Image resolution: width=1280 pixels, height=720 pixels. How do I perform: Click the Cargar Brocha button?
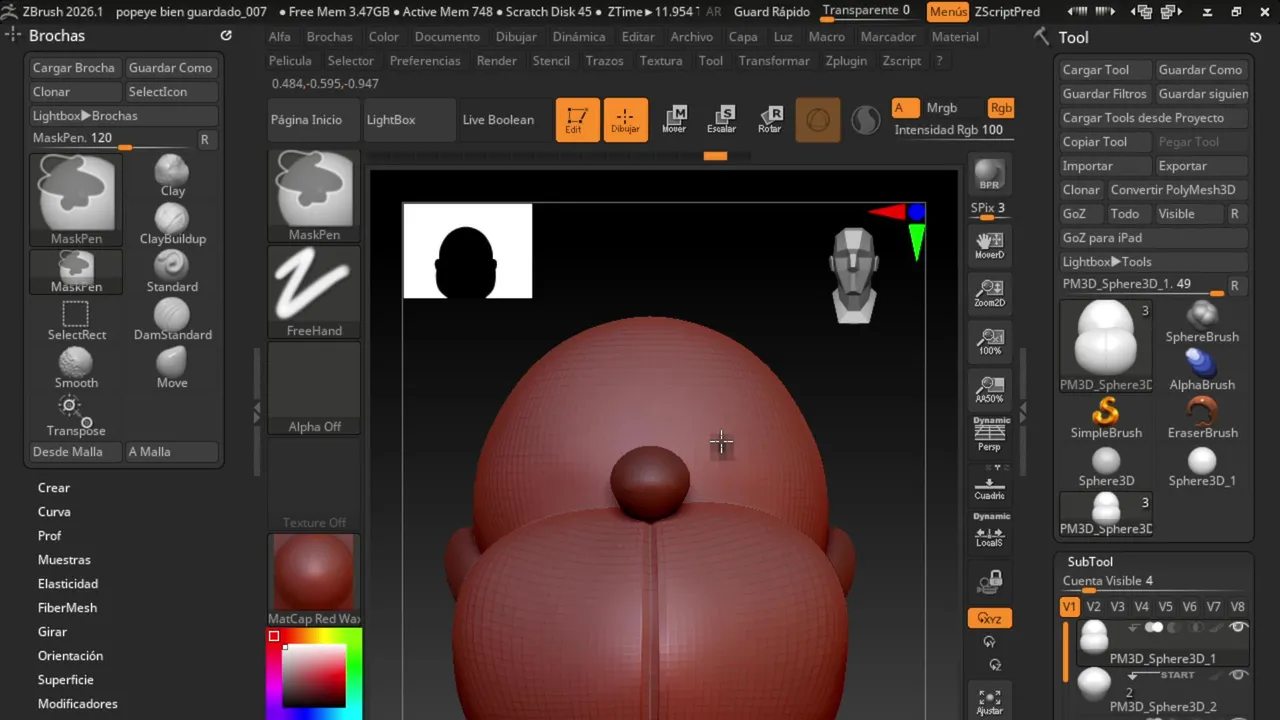coord(74,68)
